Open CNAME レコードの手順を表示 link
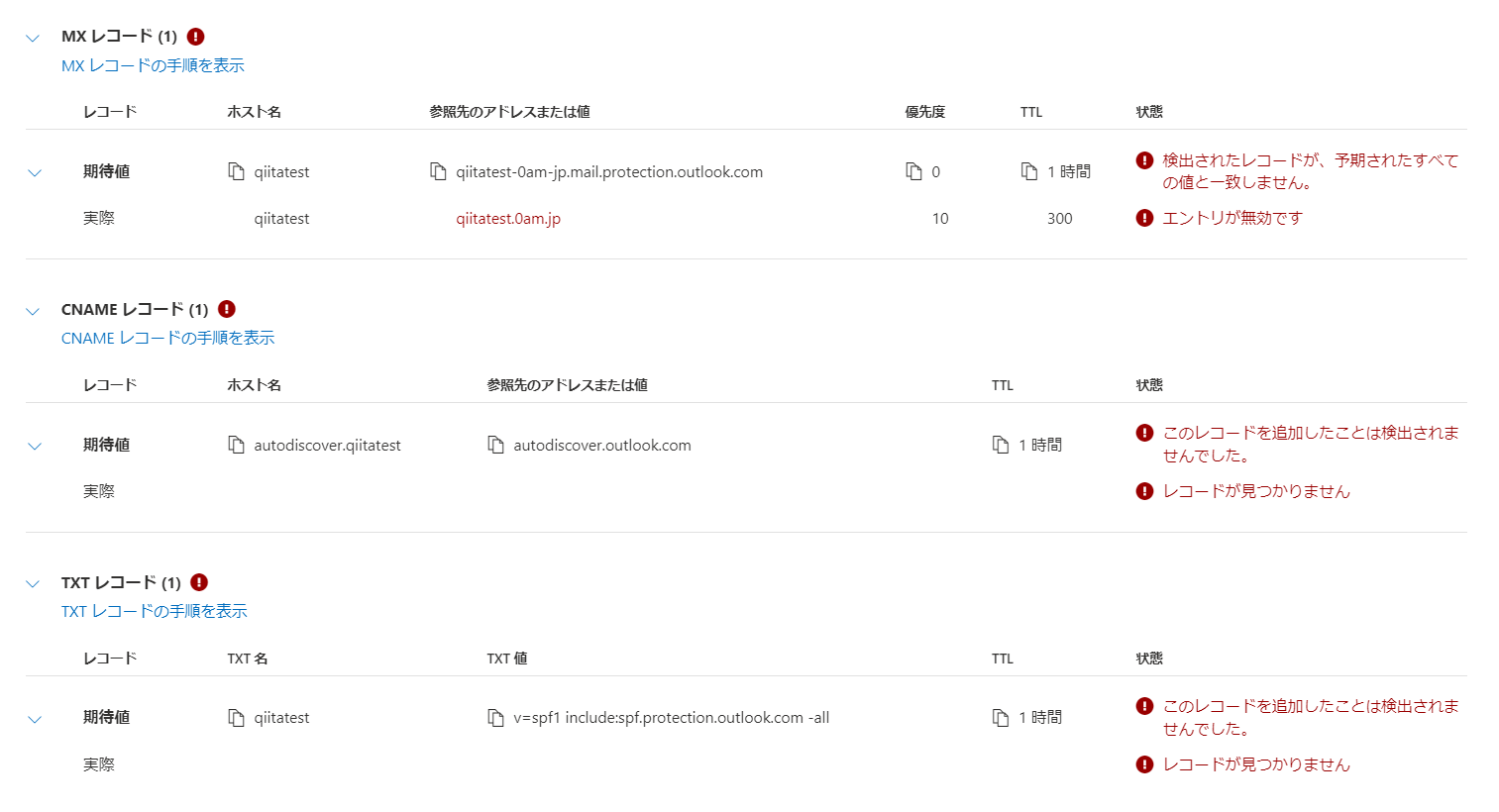 coord(167,338)
